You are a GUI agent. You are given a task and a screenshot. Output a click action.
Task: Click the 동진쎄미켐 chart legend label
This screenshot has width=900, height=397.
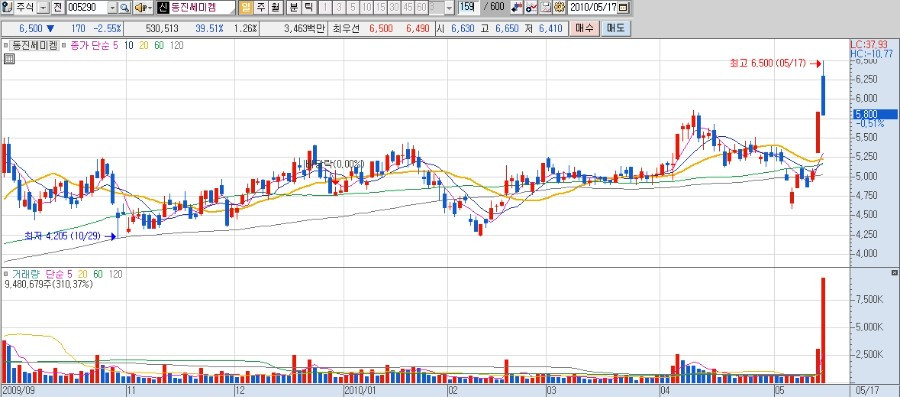(34, 46)
